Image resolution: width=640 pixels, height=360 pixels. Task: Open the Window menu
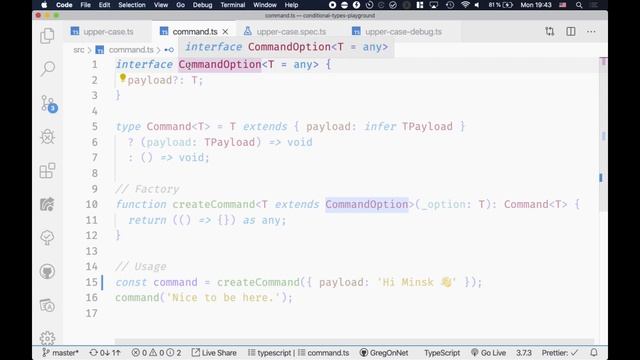pyautogui.click(x=264, y=5)
